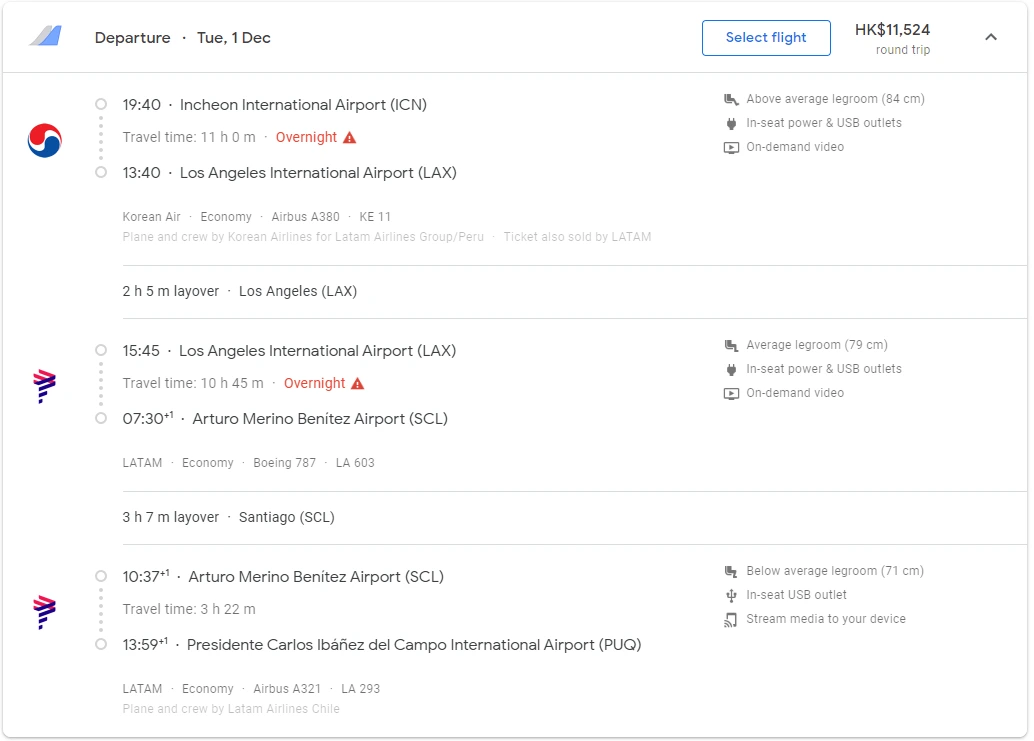The image size is (1034, 741).
Task: Click the LATAM logo beside the LAX departure
Action: [45, 385]
